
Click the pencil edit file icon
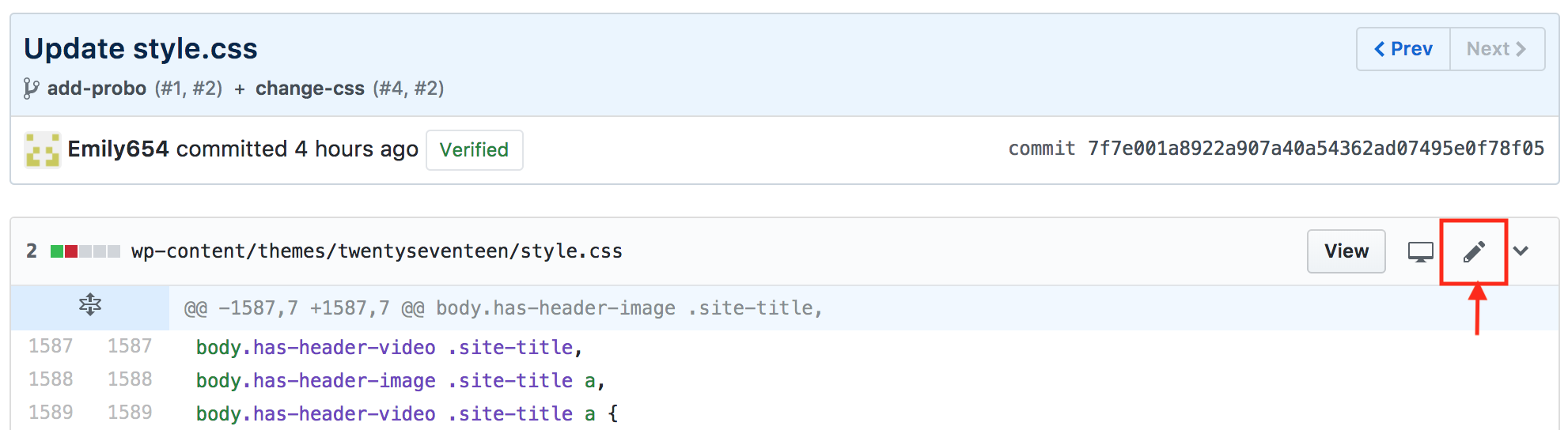1473,252
